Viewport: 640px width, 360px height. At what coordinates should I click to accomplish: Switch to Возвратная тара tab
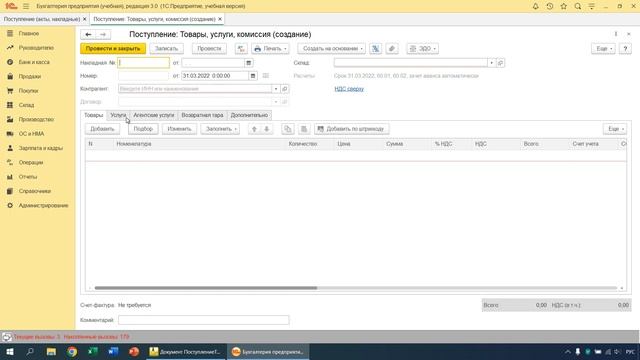pyautogui.click(x=202, y=115)
